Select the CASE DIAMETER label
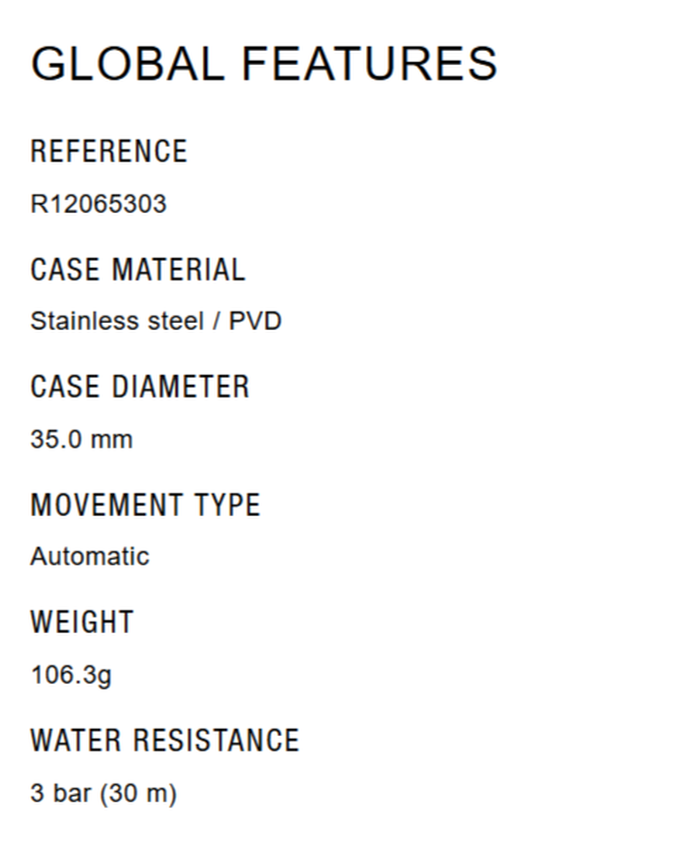 [139, 387]
